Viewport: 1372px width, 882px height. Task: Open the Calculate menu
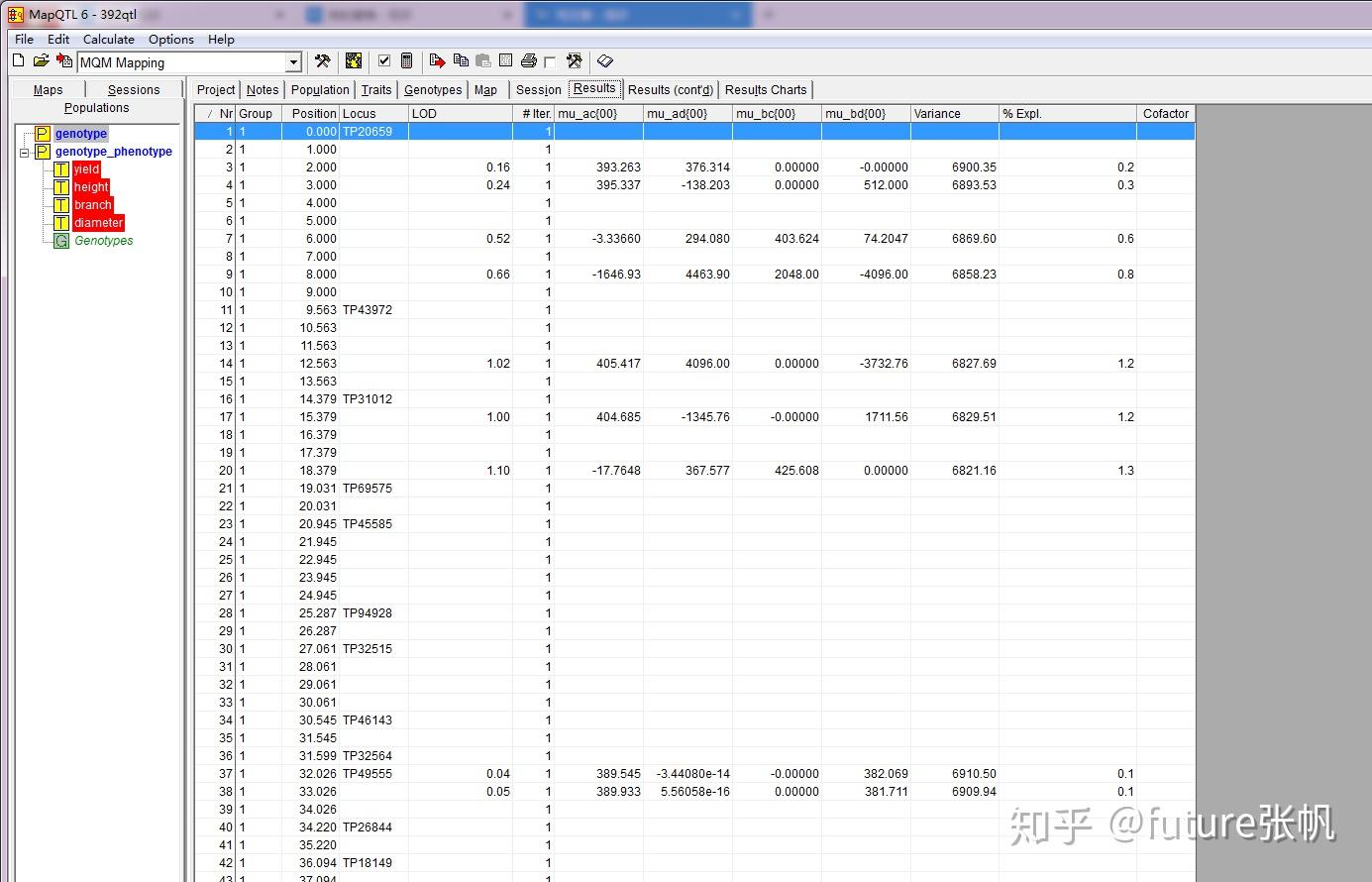click(x=108, y=39)
